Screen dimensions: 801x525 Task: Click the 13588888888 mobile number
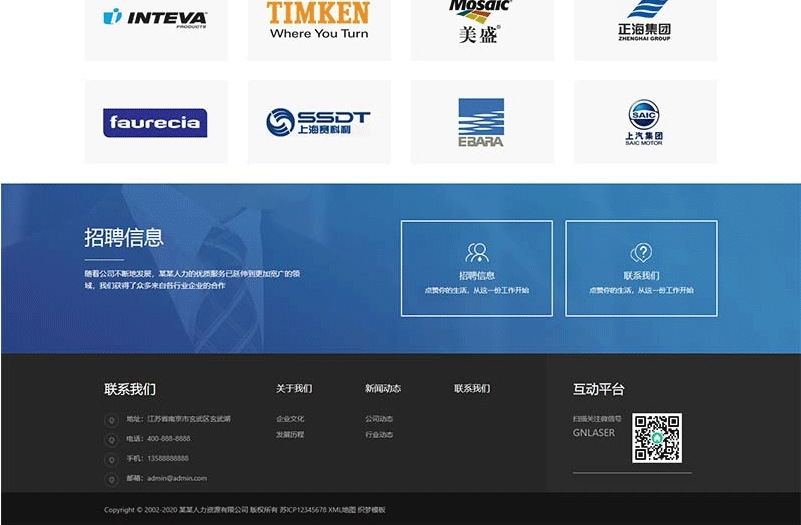coord(168,459)
